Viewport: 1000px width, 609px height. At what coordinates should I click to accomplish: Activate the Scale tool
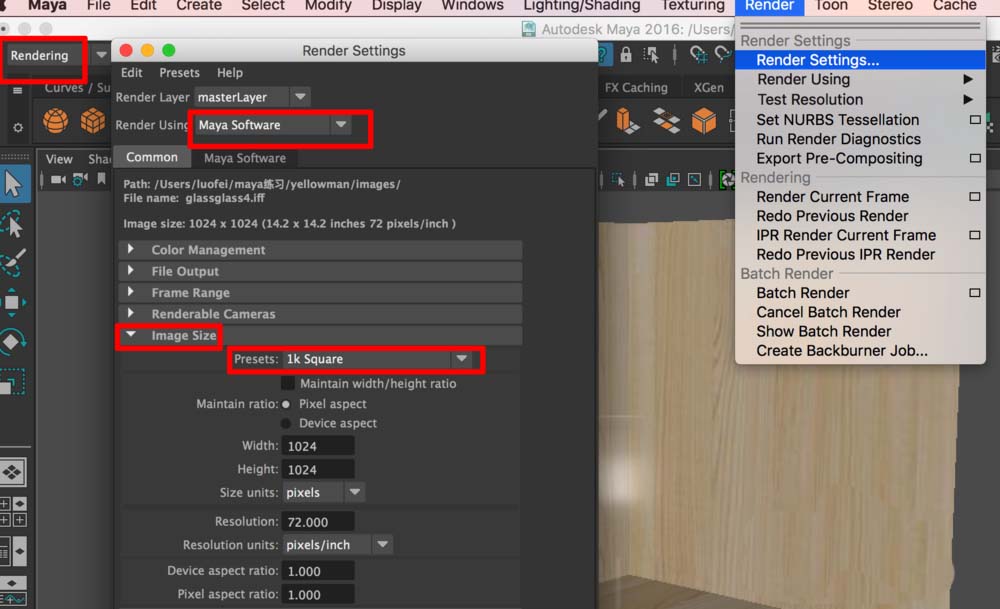(13, 382)
